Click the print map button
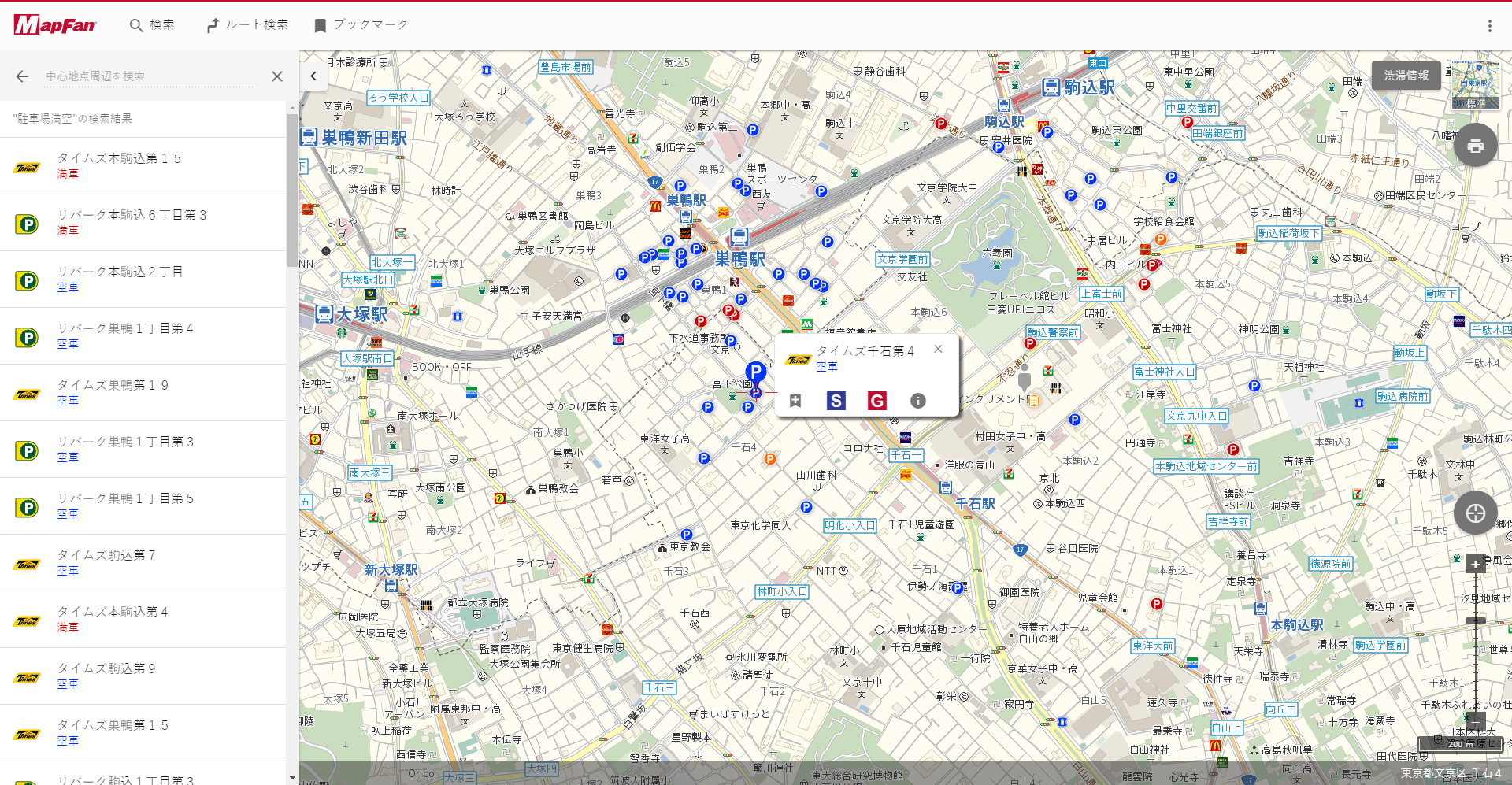The height and width of the screenshot is (785, 1512). point(1476,146)
